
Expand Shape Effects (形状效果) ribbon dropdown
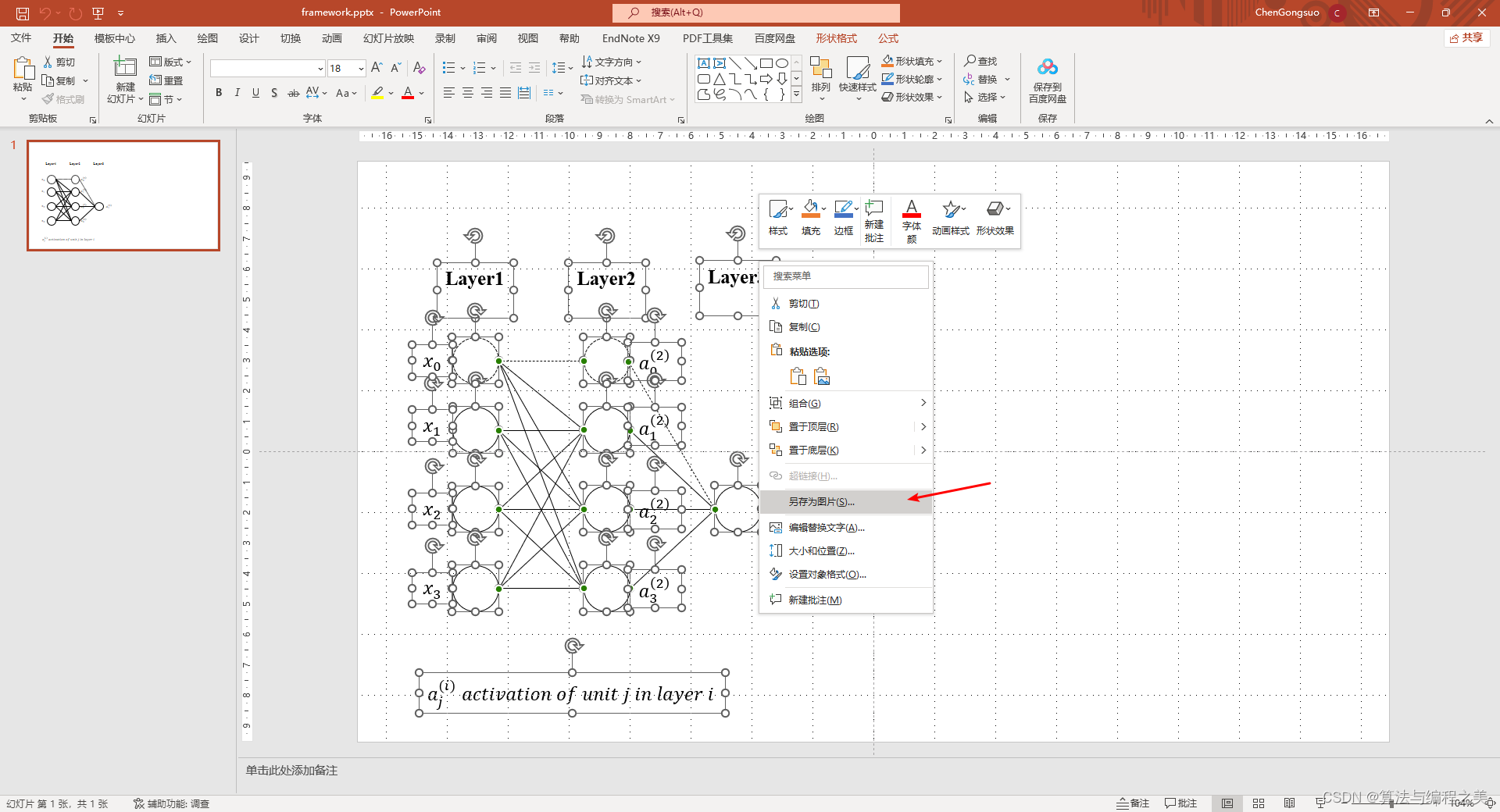[x=940, y=98]
